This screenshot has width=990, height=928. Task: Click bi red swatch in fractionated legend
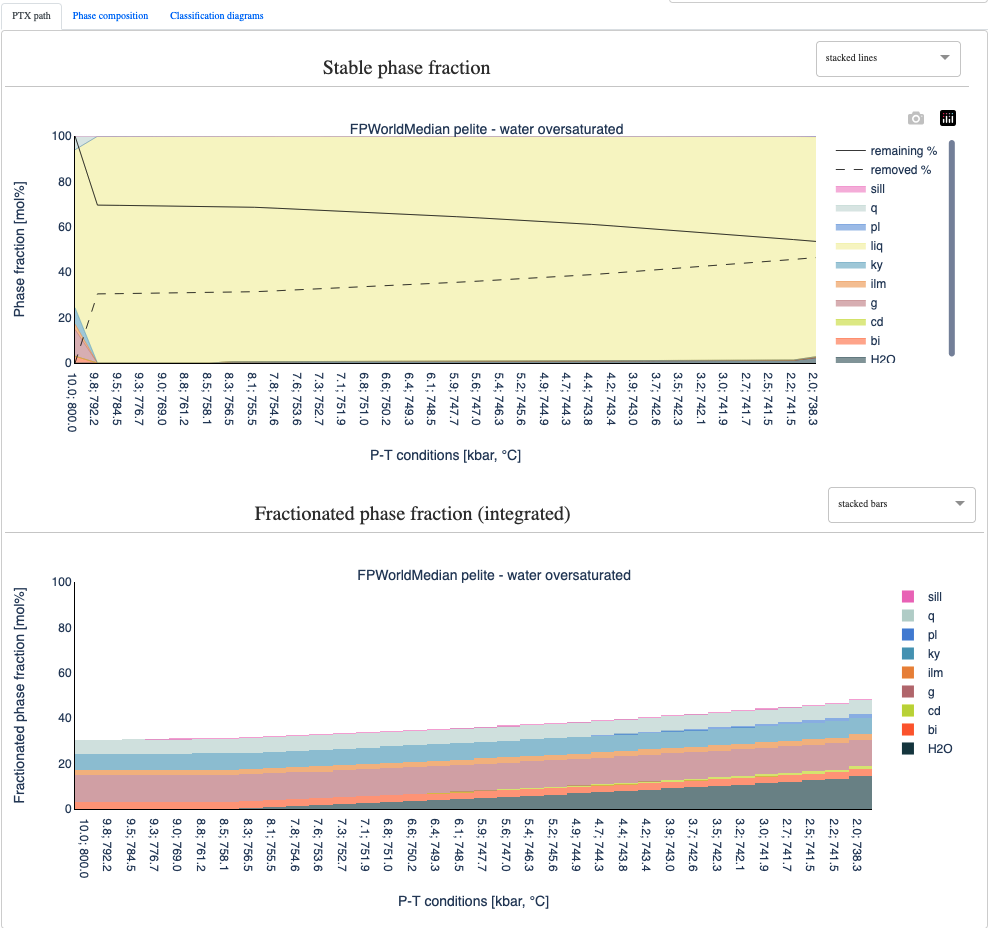[x=908, y=730]
